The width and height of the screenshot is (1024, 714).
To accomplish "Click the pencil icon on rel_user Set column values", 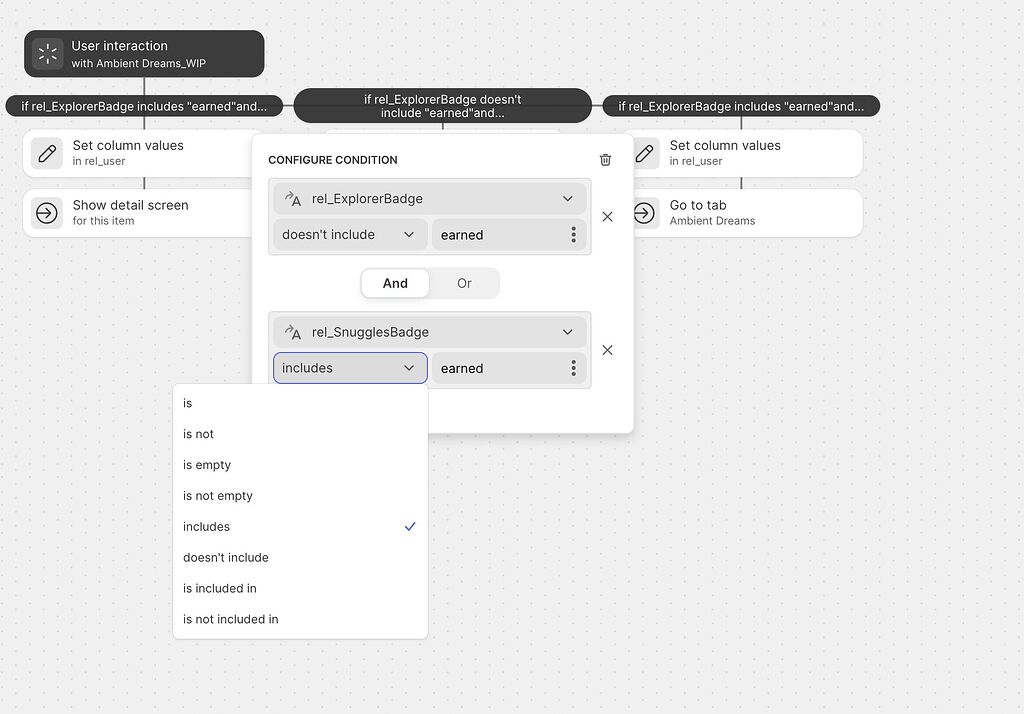I will point(645,152).
